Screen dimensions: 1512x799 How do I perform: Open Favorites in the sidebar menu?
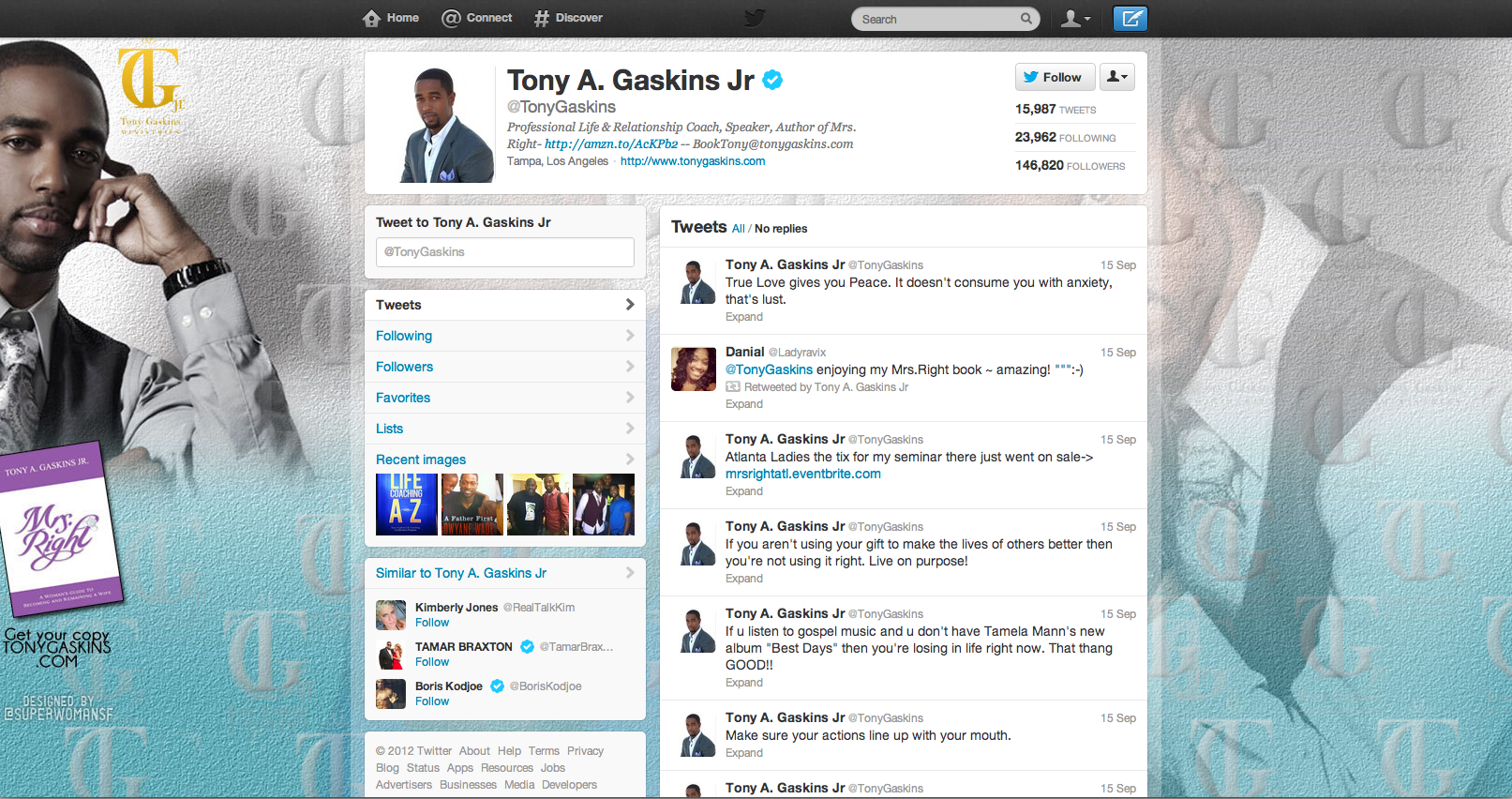tap(505, 398)
